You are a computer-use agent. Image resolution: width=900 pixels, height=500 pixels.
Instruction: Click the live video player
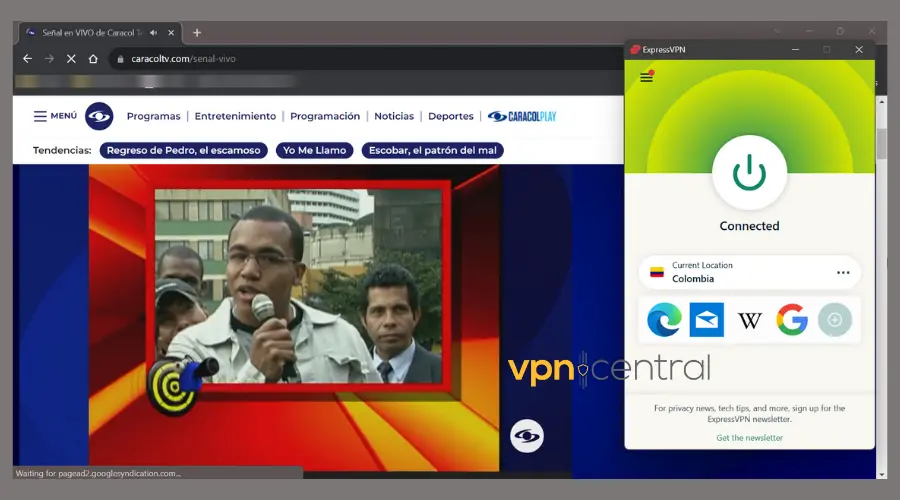[x=294, y=318]
